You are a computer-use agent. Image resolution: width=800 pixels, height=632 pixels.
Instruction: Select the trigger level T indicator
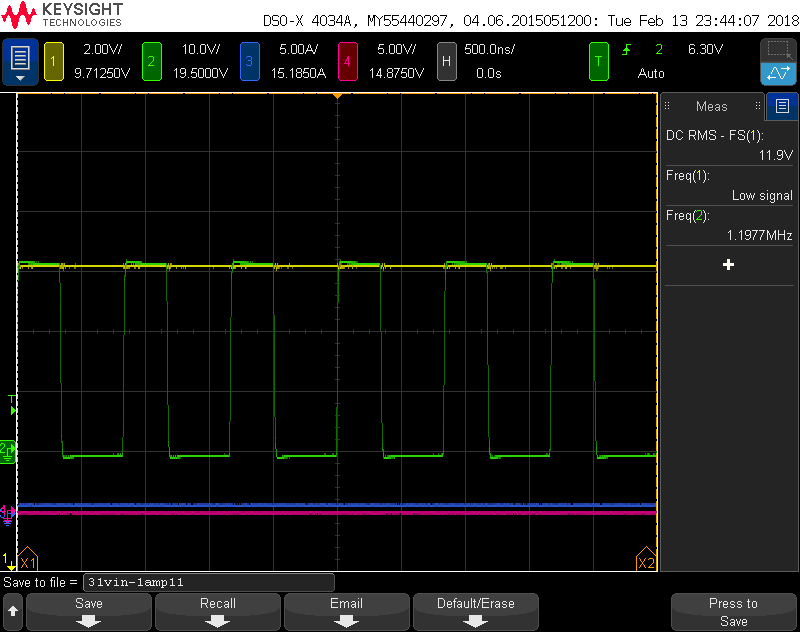[12, 405]
